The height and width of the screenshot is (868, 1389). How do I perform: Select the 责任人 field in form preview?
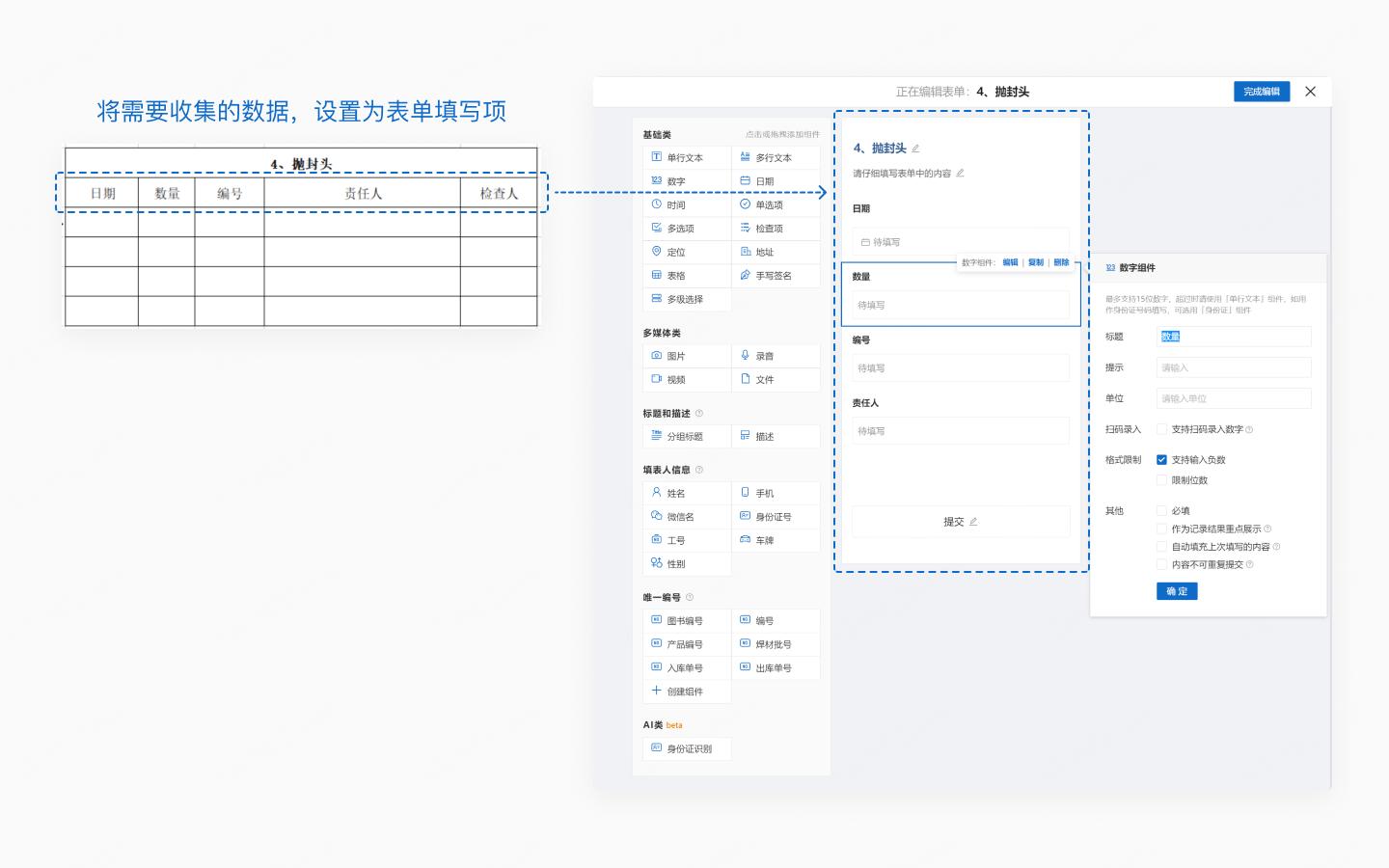960,421
